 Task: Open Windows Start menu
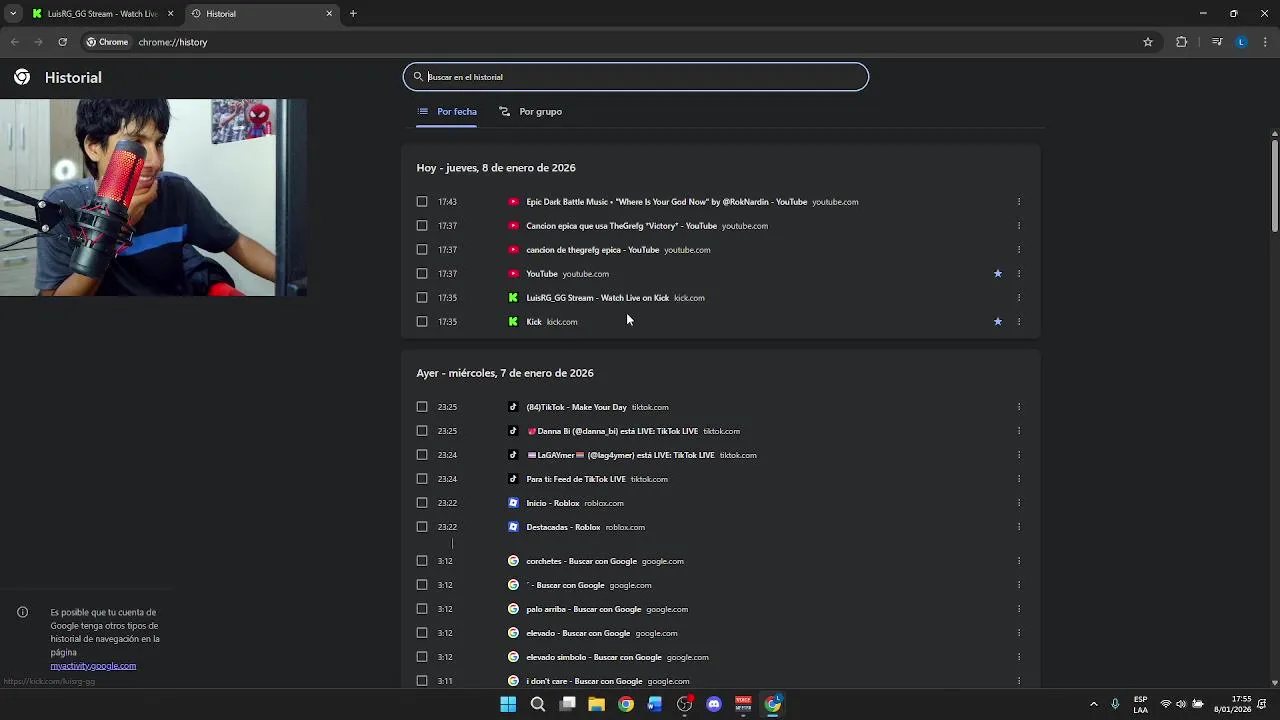coord(508,704)
